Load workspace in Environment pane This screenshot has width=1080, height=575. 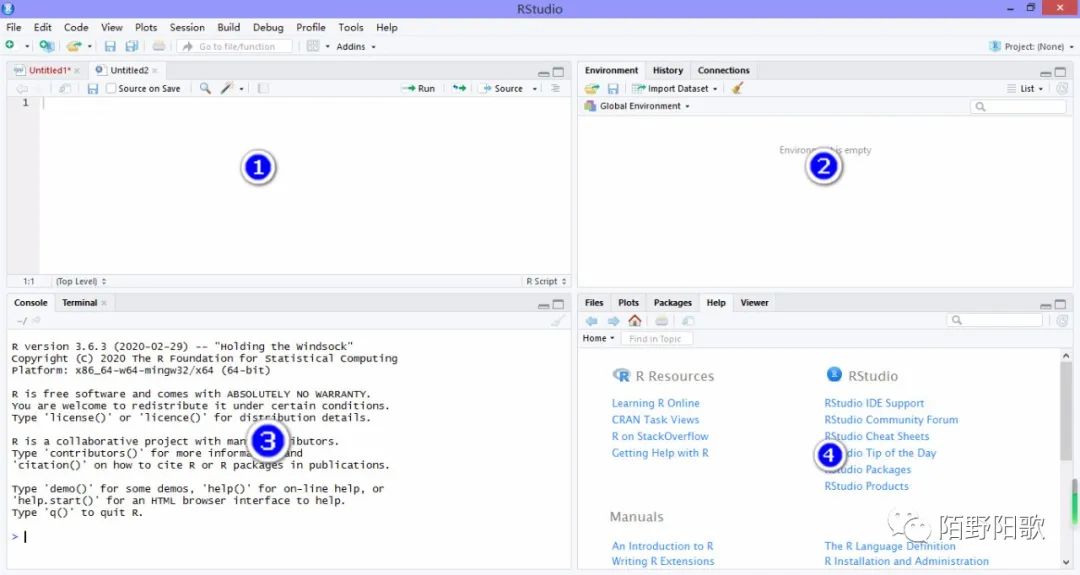pos(592,88)
